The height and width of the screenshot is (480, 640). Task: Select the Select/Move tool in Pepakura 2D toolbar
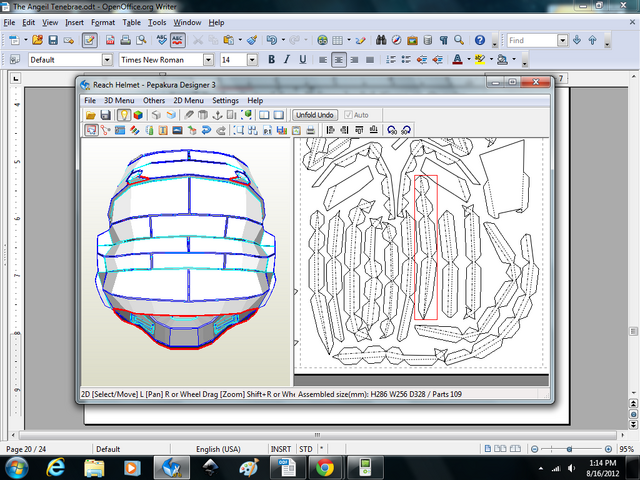coord(91,130)
